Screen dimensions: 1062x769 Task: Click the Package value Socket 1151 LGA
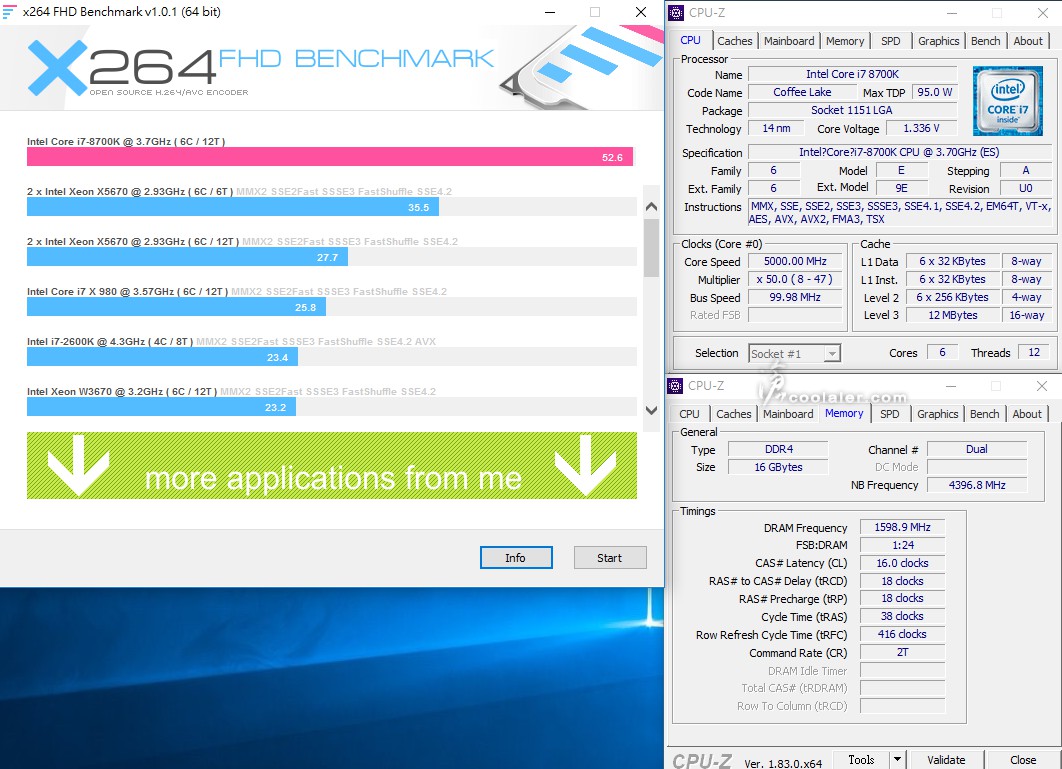click(852, 110)
